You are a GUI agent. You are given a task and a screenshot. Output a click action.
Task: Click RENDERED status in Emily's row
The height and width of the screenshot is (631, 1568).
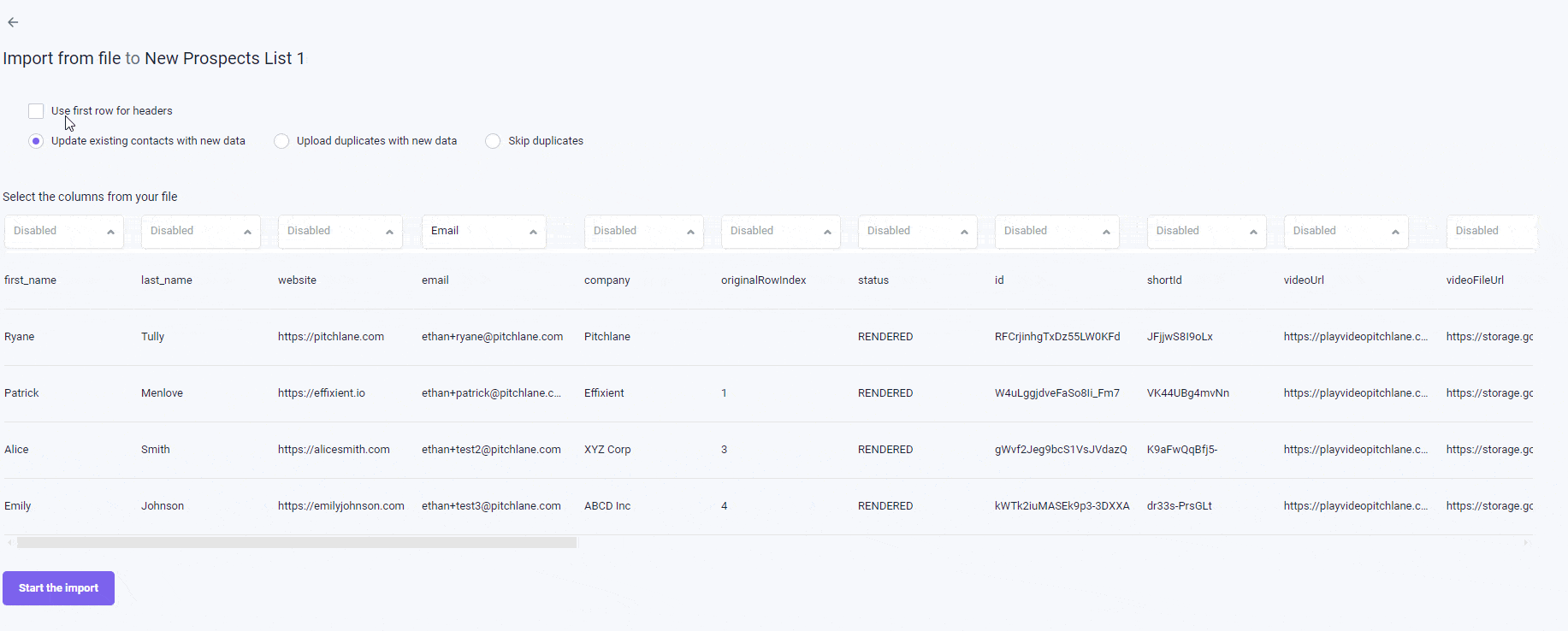(885, 506)
